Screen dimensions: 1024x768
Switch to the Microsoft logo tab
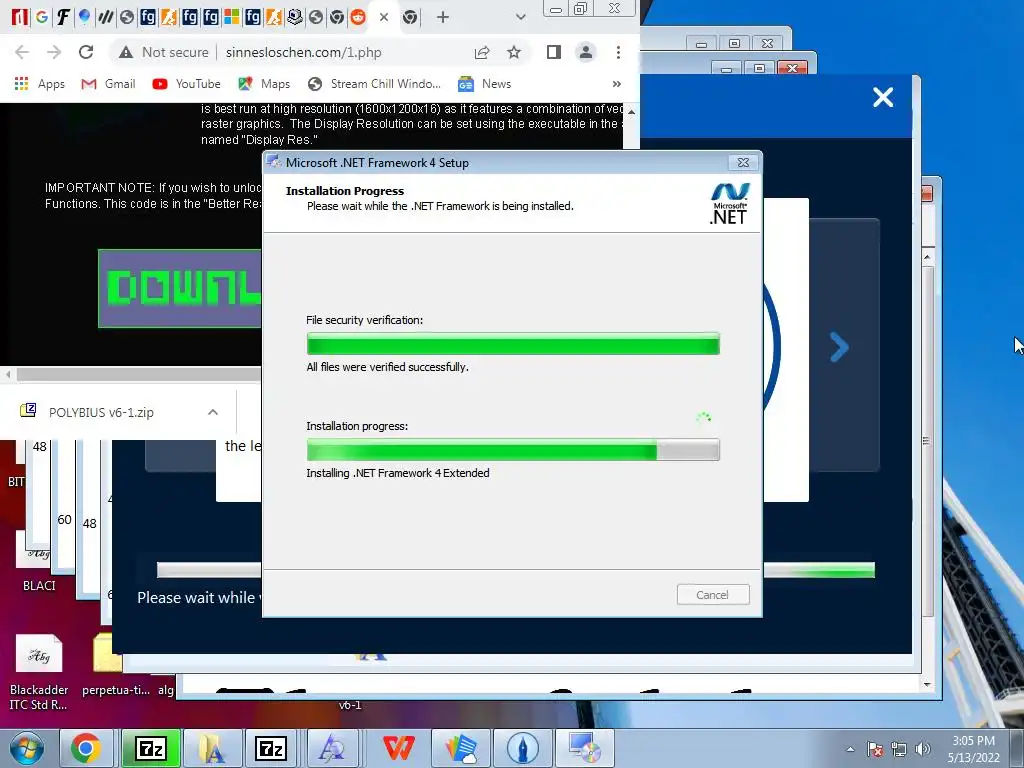point(232,18)
